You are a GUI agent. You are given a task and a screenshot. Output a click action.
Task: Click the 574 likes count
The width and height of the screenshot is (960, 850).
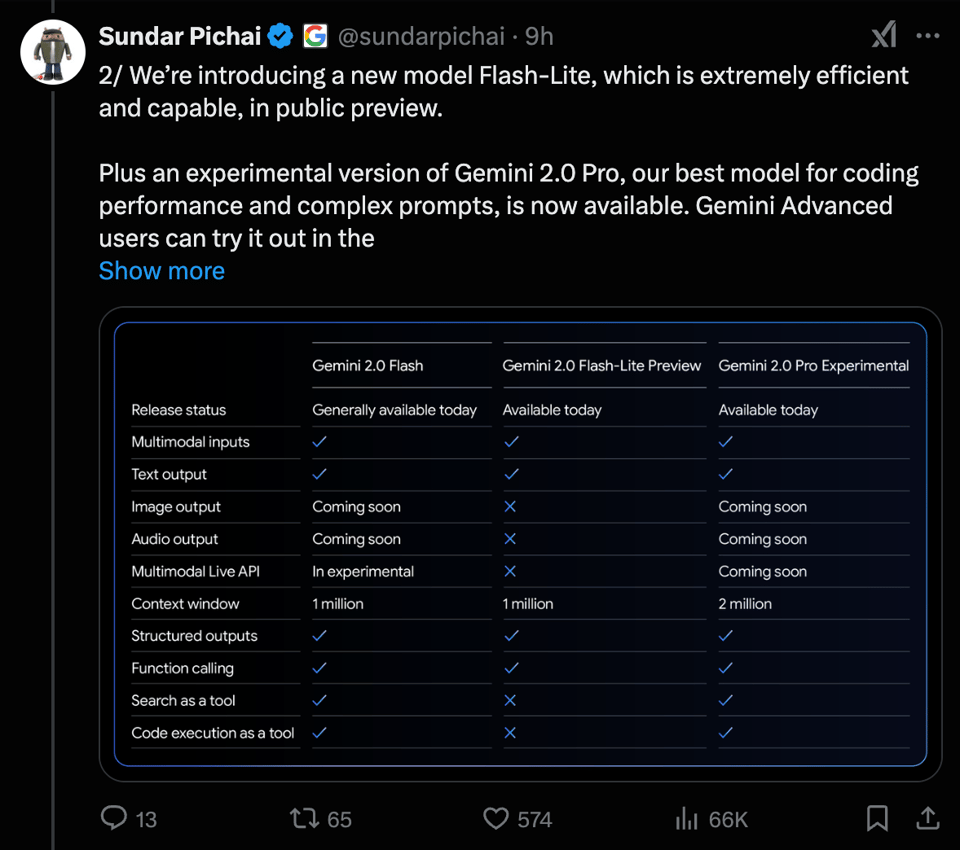[x=535, y=820]
